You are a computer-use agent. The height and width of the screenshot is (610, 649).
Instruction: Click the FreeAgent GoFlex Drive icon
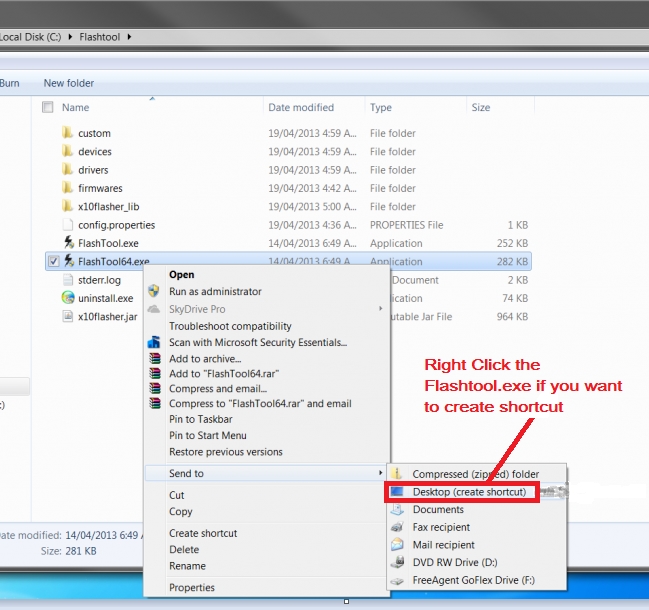click(397, 581)
